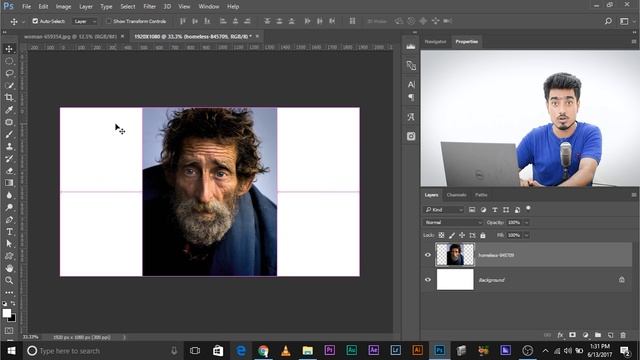640x360 pixels.
Task: Select the Blur tool
Action: coord(9,195)
